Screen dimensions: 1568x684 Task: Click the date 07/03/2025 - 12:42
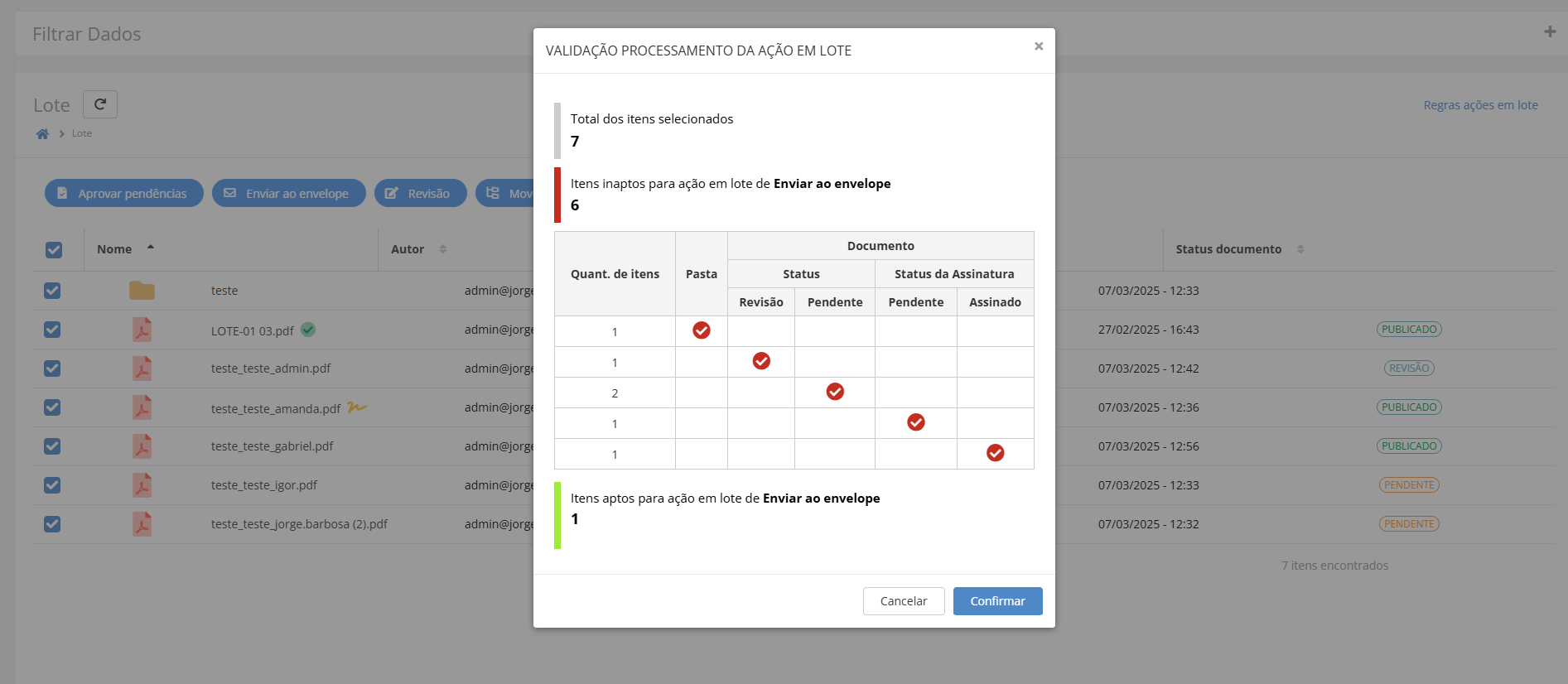coord(1149,368)
